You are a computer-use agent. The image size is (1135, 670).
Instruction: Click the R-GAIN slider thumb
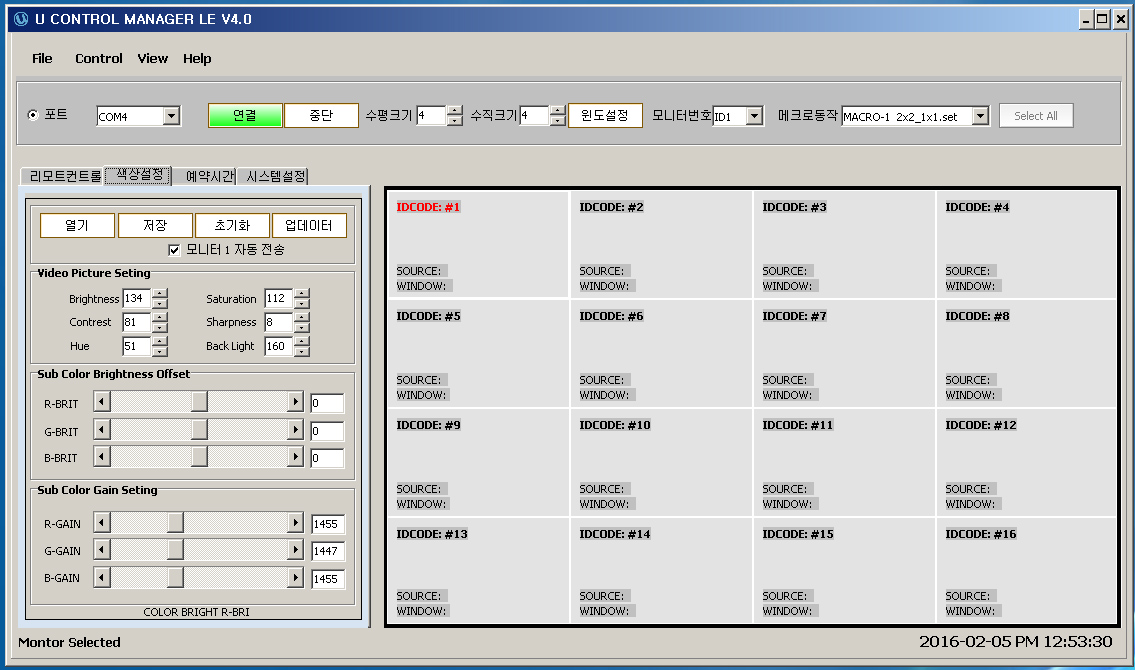(175, 522)
